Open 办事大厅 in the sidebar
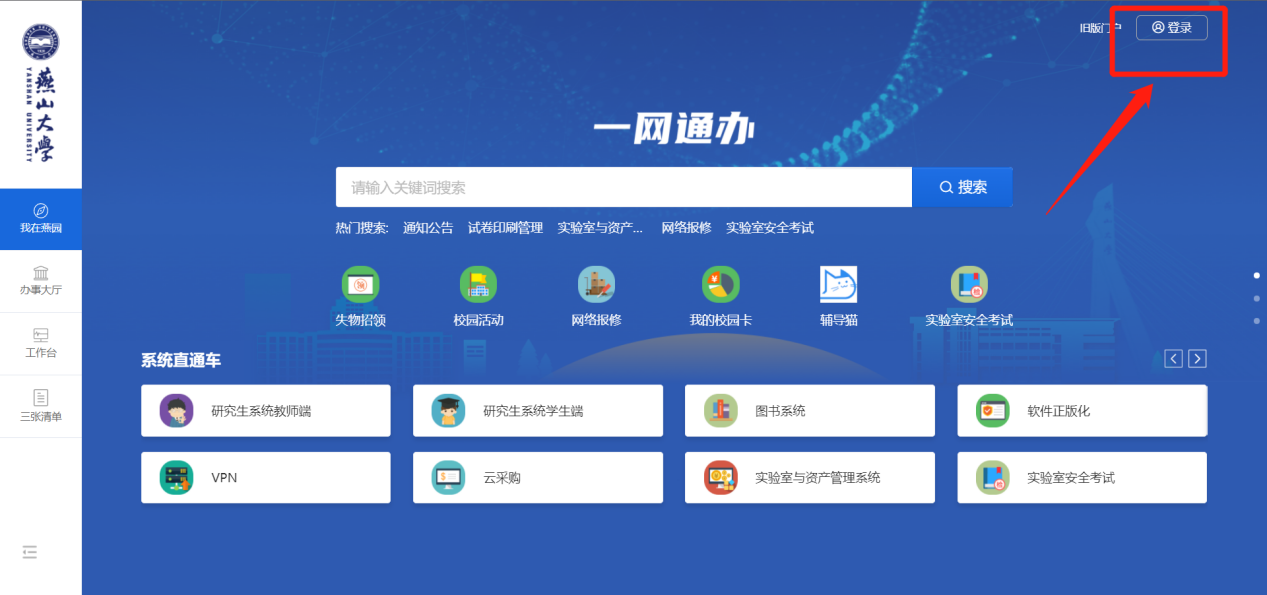1267x595 pixels. [x=41, y=280]
